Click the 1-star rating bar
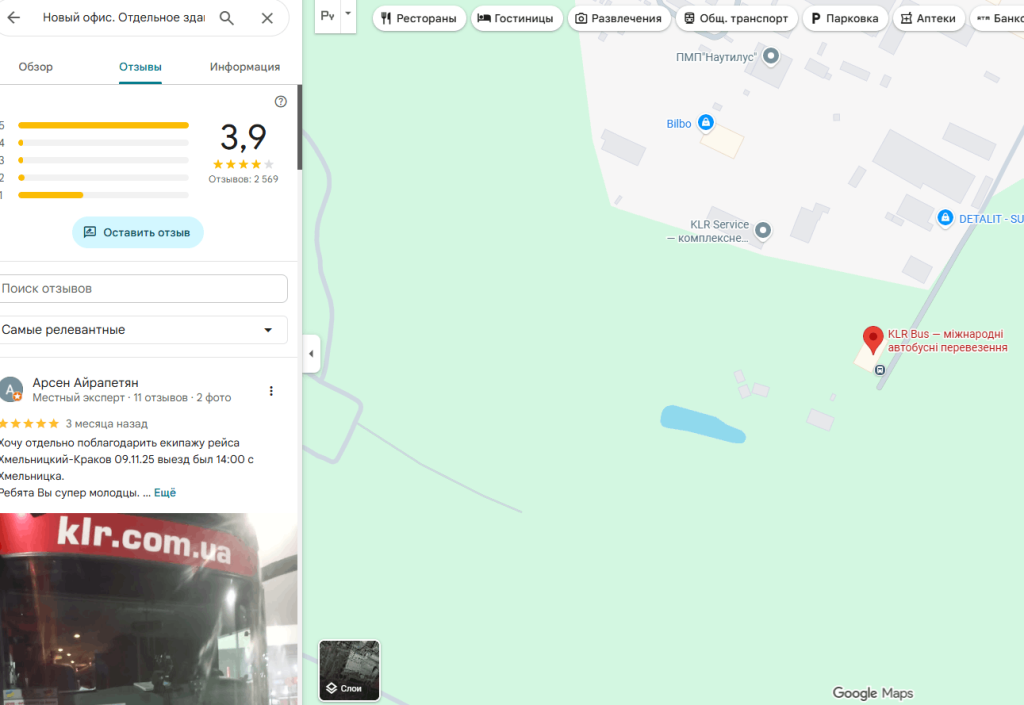This screenshot has height=705, width=1024. pyautogui.click(x=103, y=195)
